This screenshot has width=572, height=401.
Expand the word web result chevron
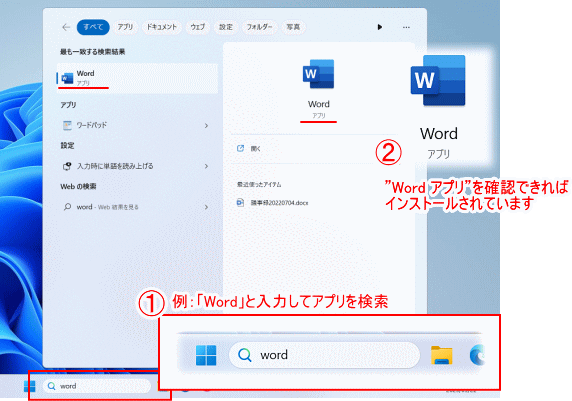pyautogui.click(x=206, y=207)
